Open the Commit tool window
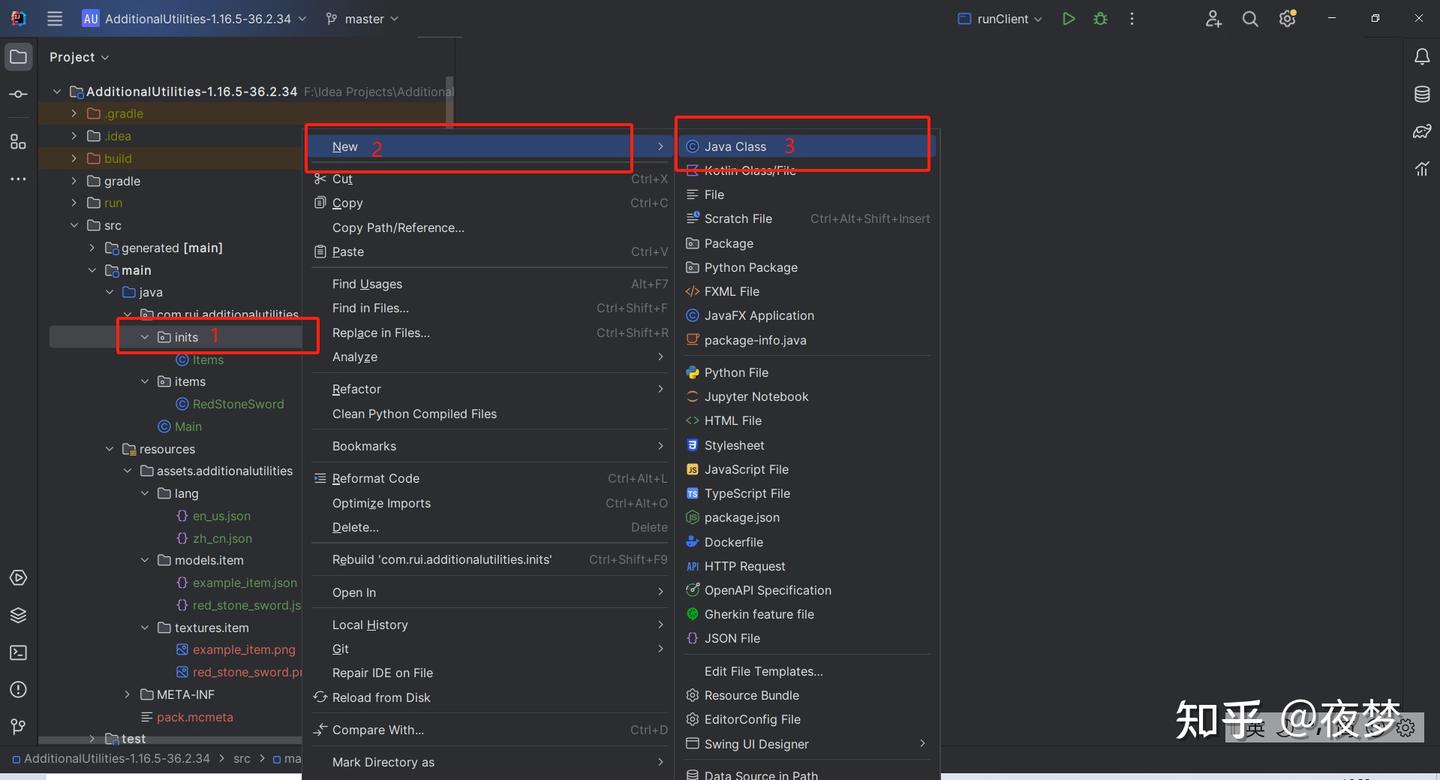The image size is (1440, 780). click(18, 94)
